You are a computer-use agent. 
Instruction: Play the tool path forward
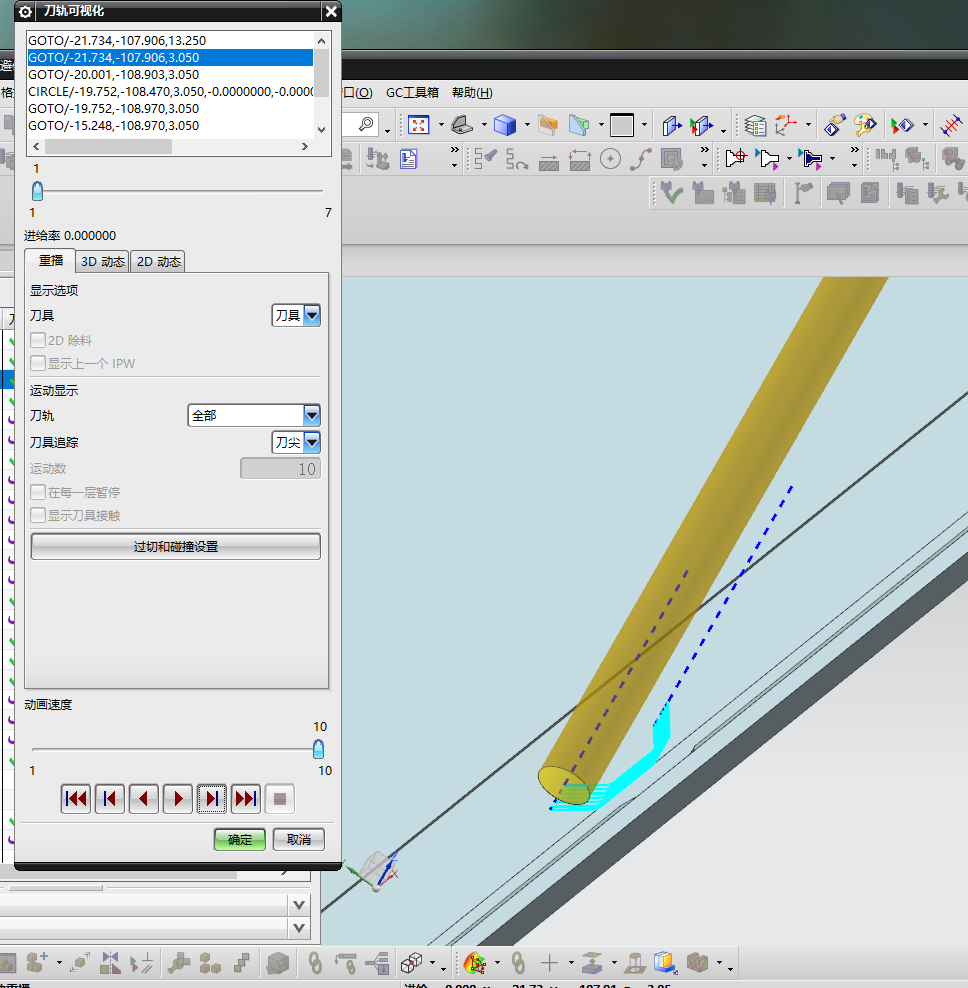pyautogui.click(x=178, y=799)
